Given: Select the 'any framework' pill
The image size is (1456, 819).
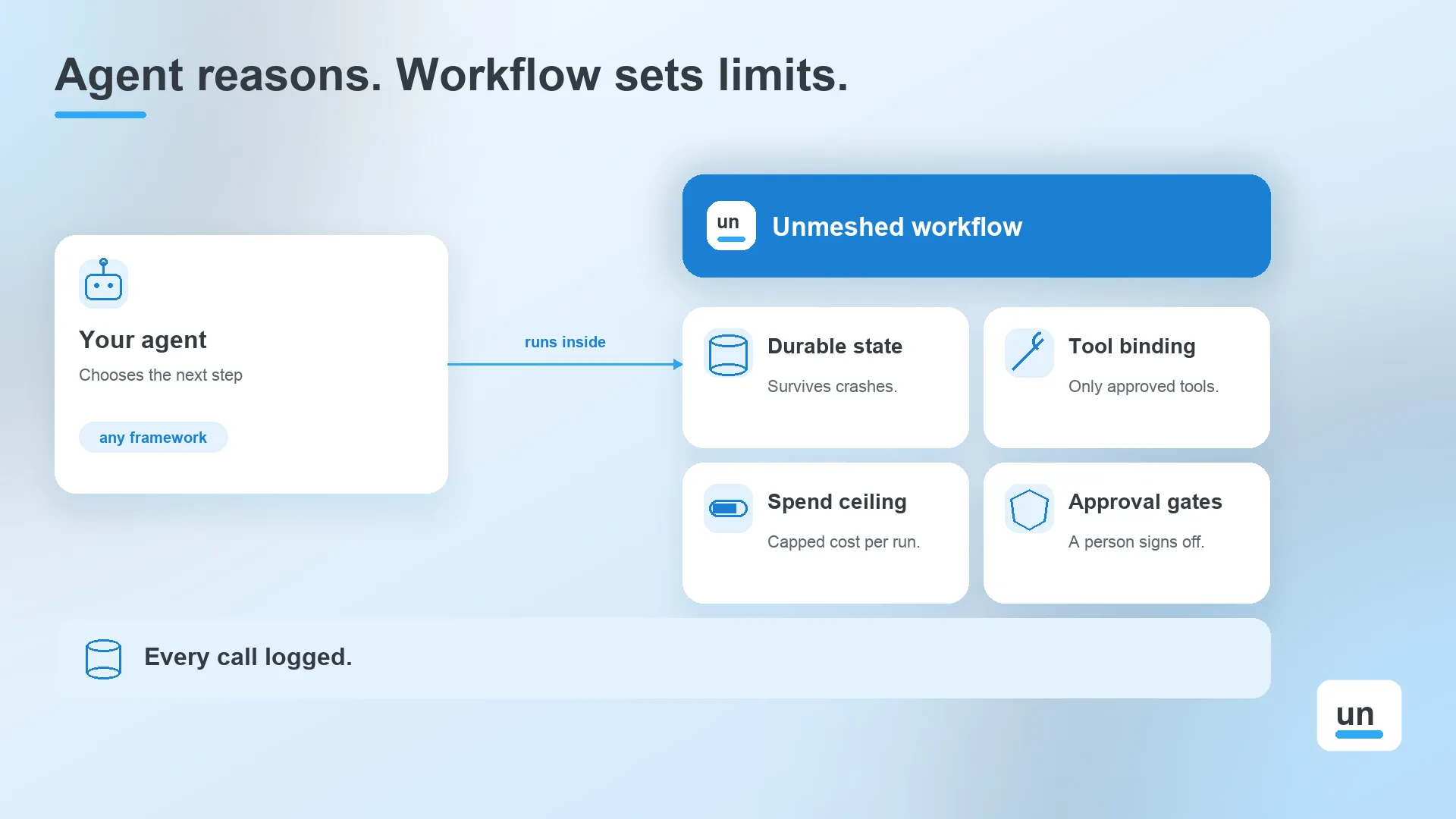Looking at the screenshot, I should [153, 438].
